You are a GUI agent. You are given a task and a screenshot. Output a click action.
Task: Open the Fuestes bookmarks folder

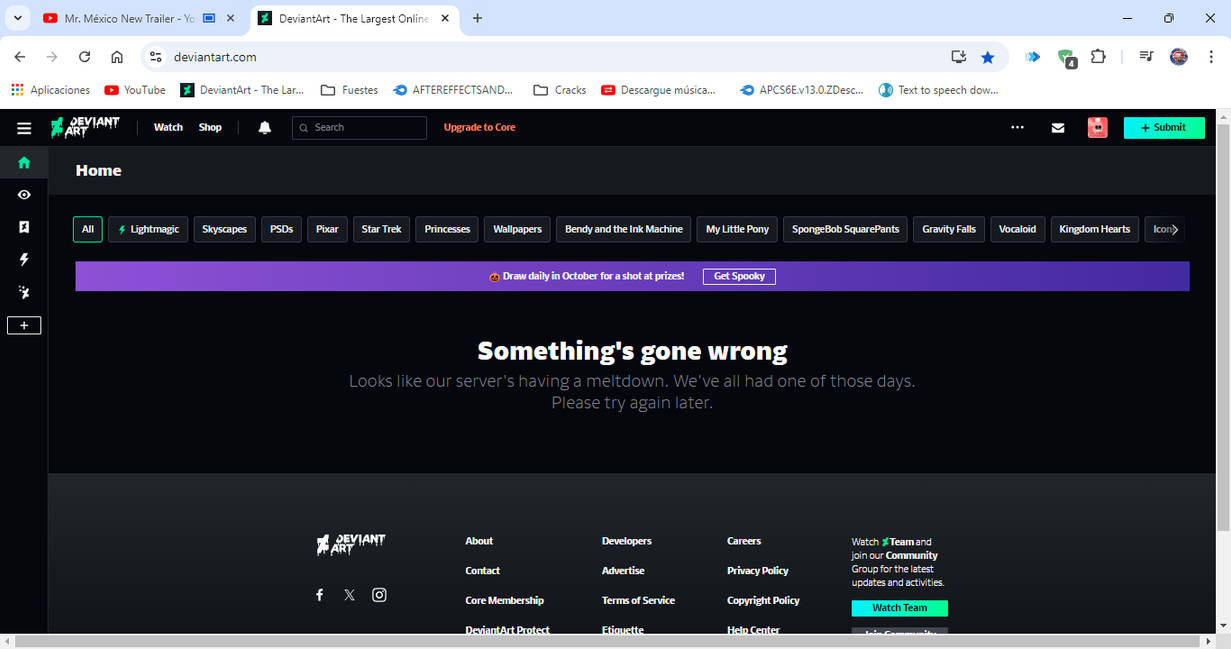click(x=349, y=90)
